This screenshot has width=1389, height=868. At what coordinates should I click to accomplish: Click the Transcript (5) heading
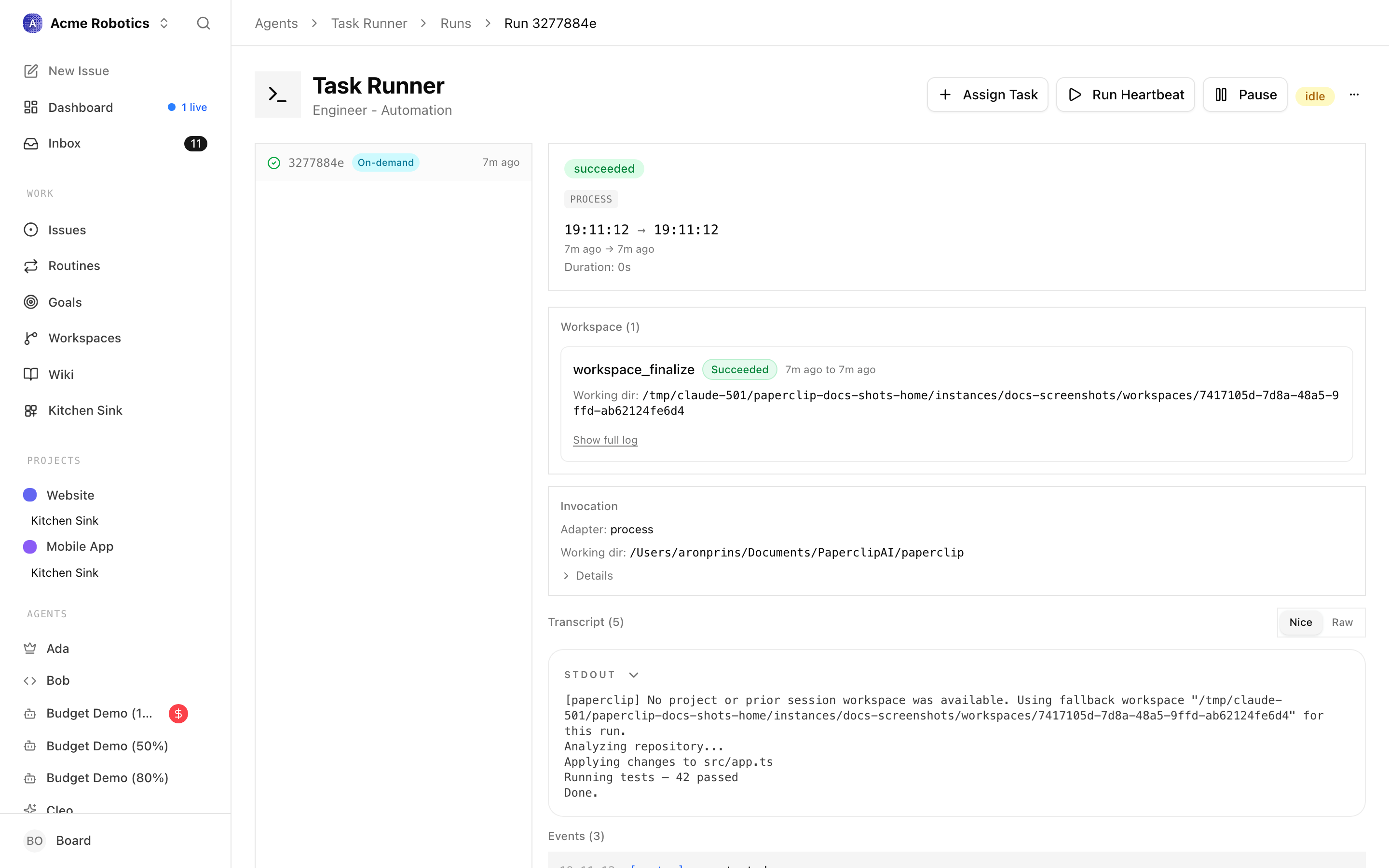586,622
